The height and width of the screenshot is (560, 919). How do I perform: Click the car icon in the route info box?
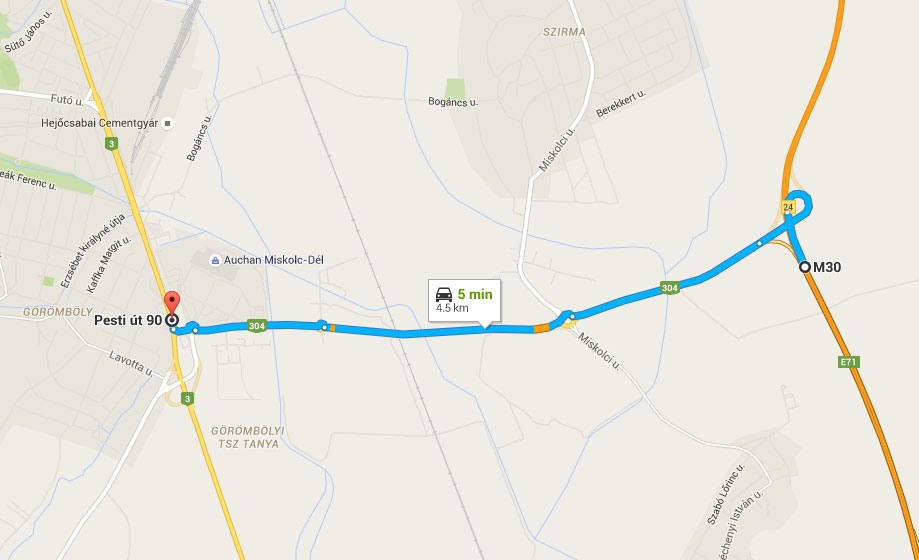click(x=444, y=294)
